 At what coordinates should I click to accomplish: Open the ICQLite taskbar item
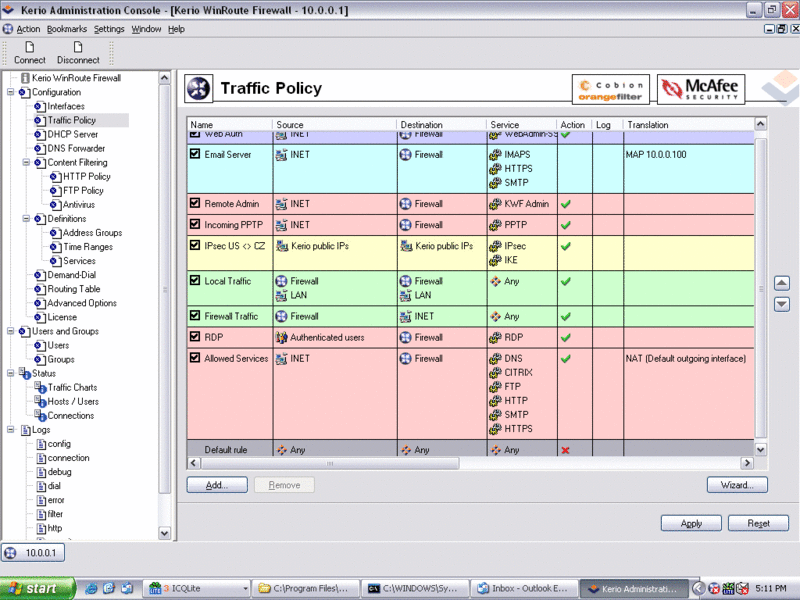click(x=198, y=588)
